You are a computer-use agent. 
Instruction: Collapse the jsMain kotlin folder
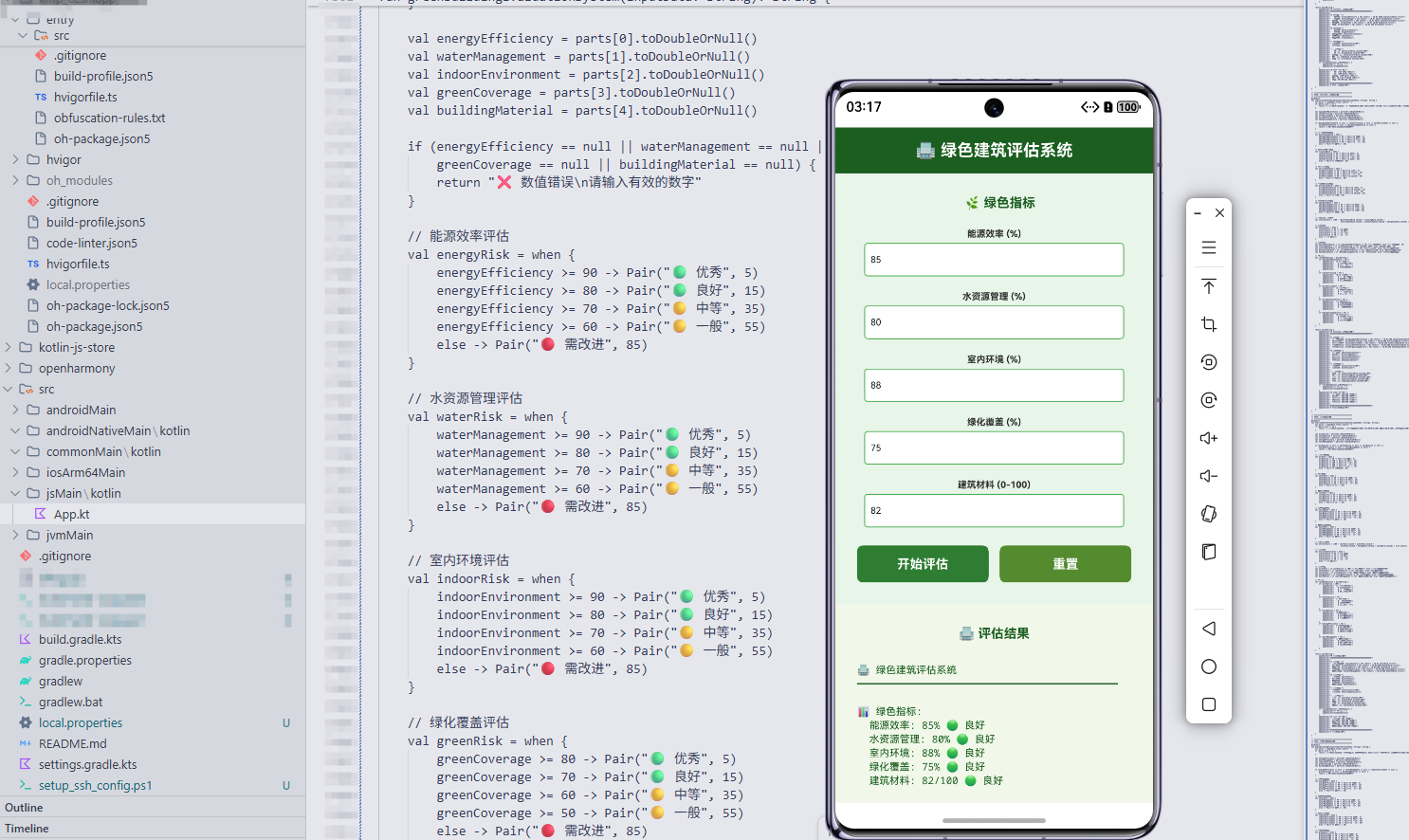coord(15,493)
